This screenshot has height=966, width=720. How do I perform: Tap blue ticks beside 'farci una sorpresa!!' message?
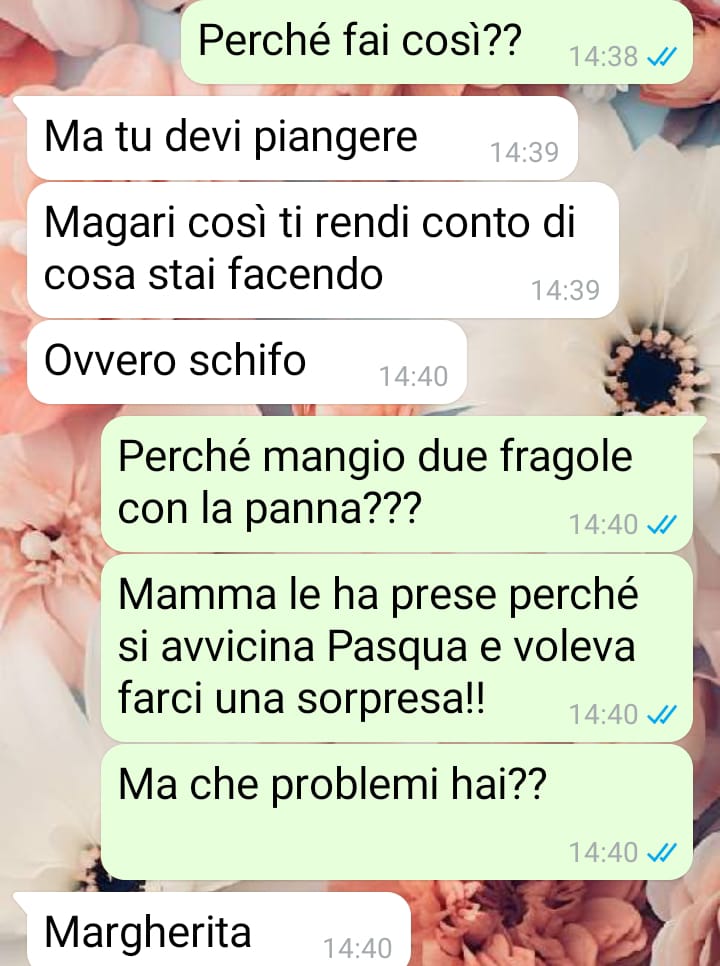coord(662,715)
